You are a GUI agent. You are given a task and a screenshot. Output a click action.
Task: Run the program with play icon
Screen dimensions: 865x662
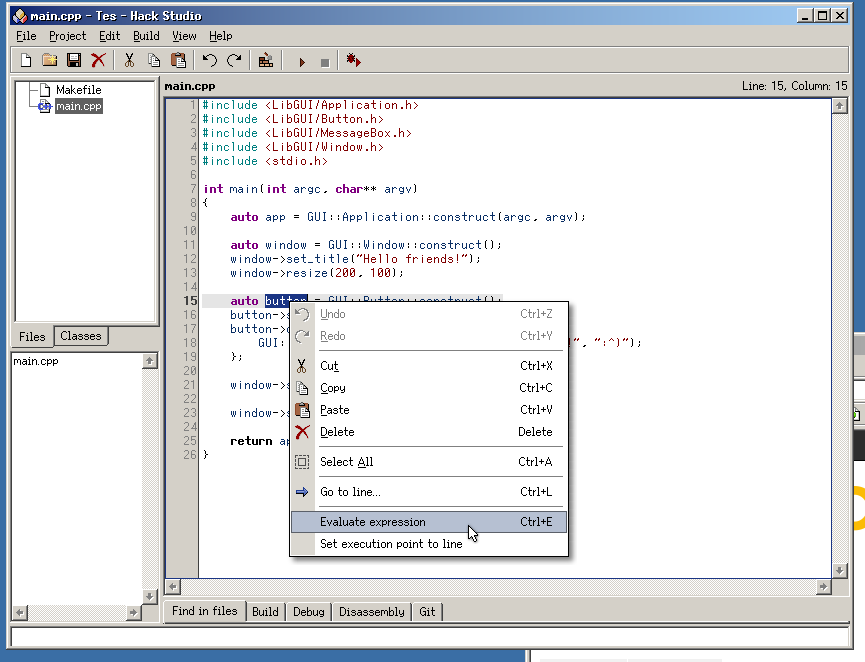(301, 62)
